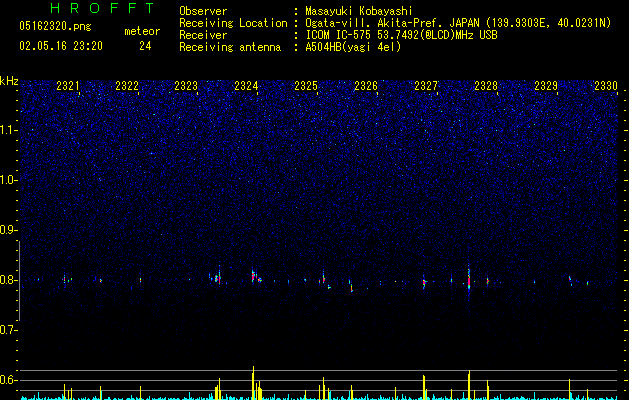The image size is (629, 400).
Task: Click the yellow intensity spike before 2328
Action: [469, 385]
